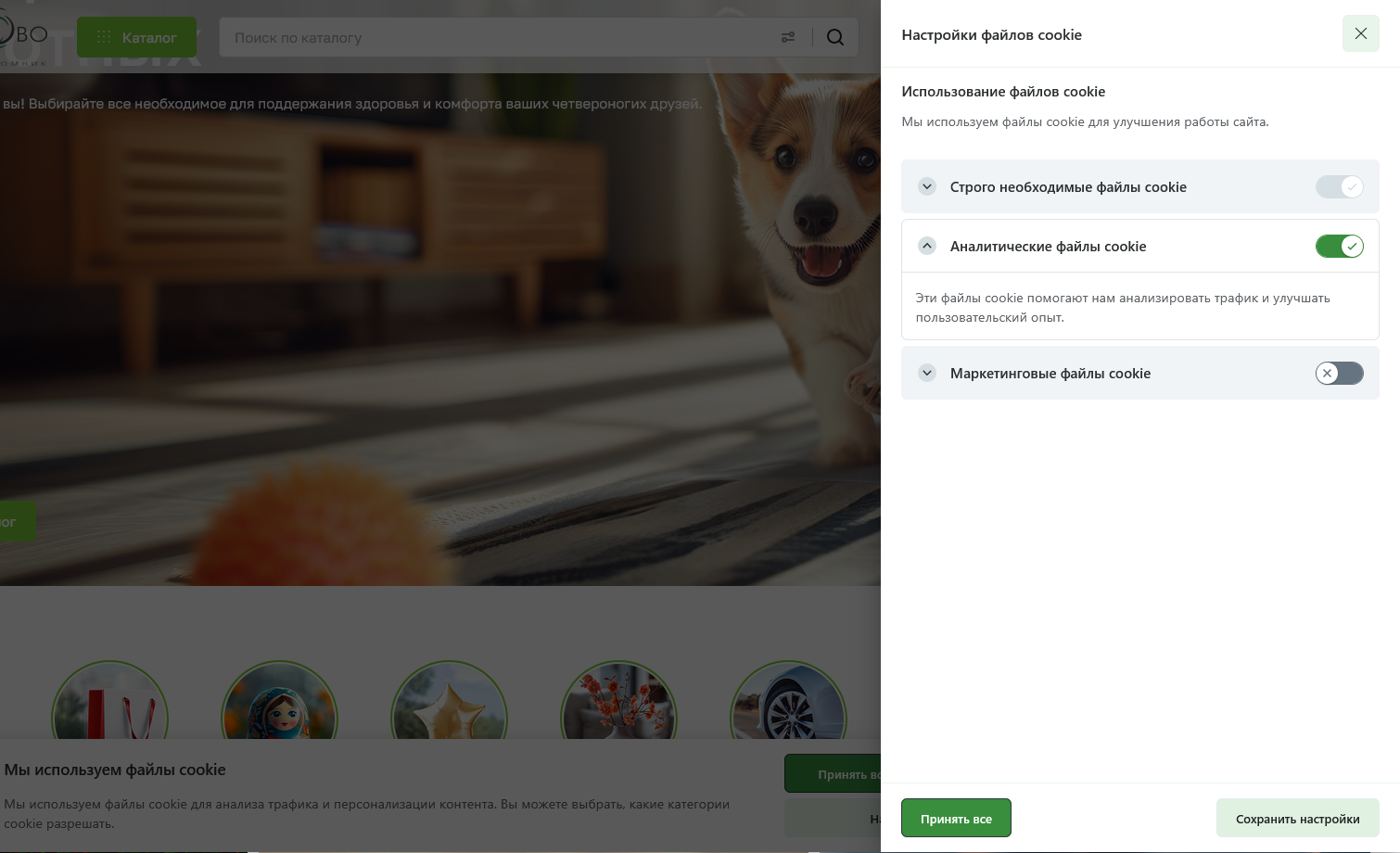Viewport: 1400px width, 853px height.
Task: Close the cookie settings panel
Action: [x=1360, y=33]
